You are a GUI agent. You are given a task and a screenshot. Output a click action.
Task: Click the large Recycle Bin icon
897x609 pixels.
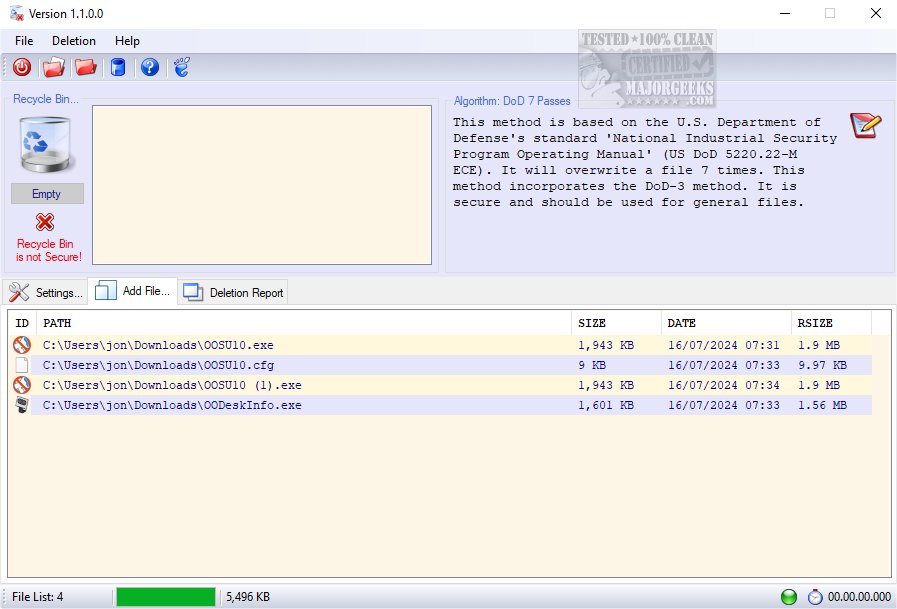46,145
